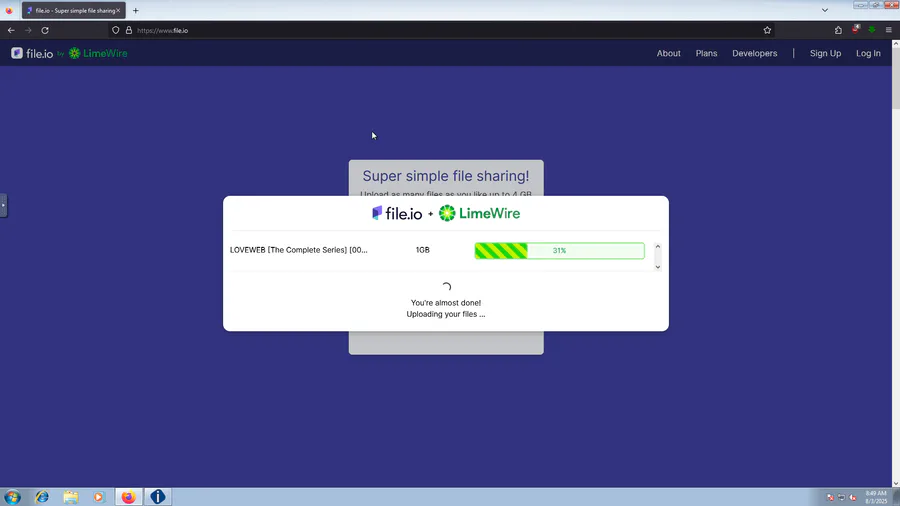
Task: Click the LimeWire logo in the header
Action: 98,53
